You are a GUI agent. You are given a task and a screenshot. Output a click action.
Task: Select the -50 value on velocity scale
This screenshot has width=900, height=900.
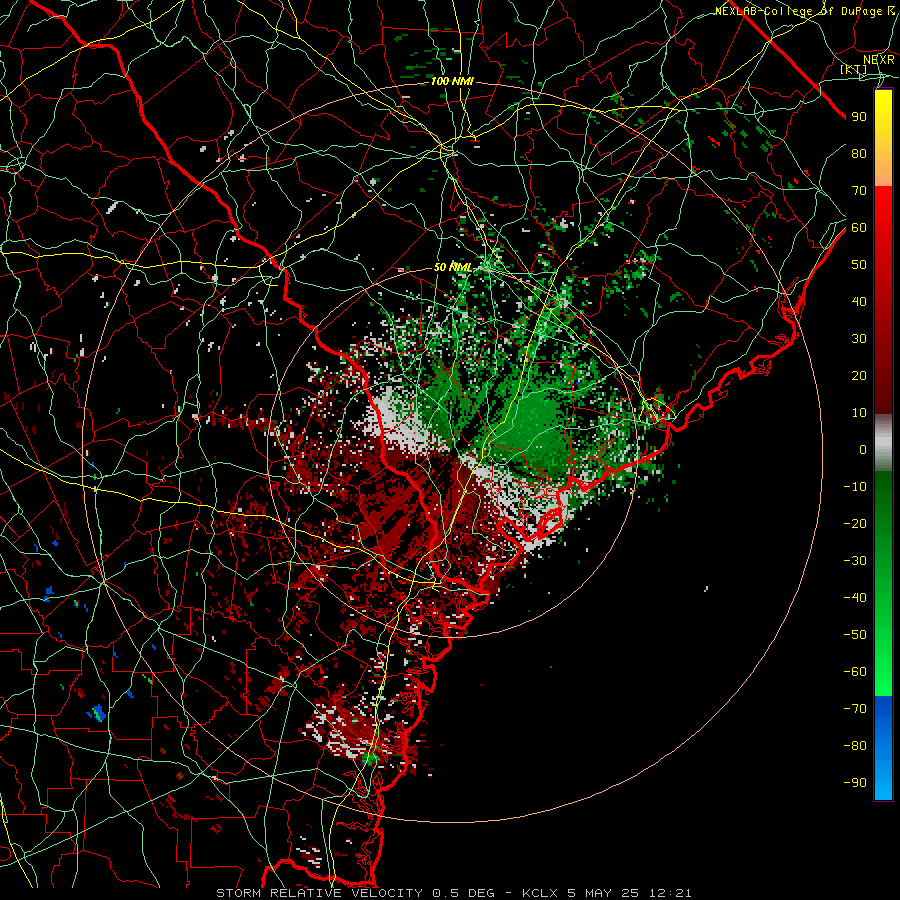pyautogui.click(x=855, y=635)
